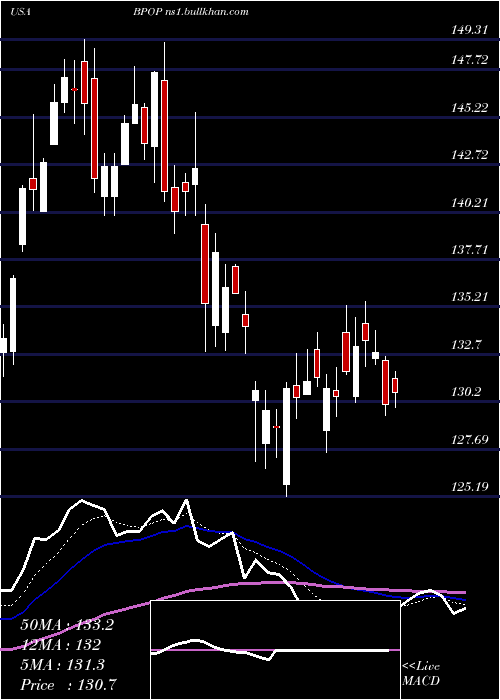This screenshot has height=700, width=500.
Task: Click inside the MACD inset chart box
Action: 275,650
